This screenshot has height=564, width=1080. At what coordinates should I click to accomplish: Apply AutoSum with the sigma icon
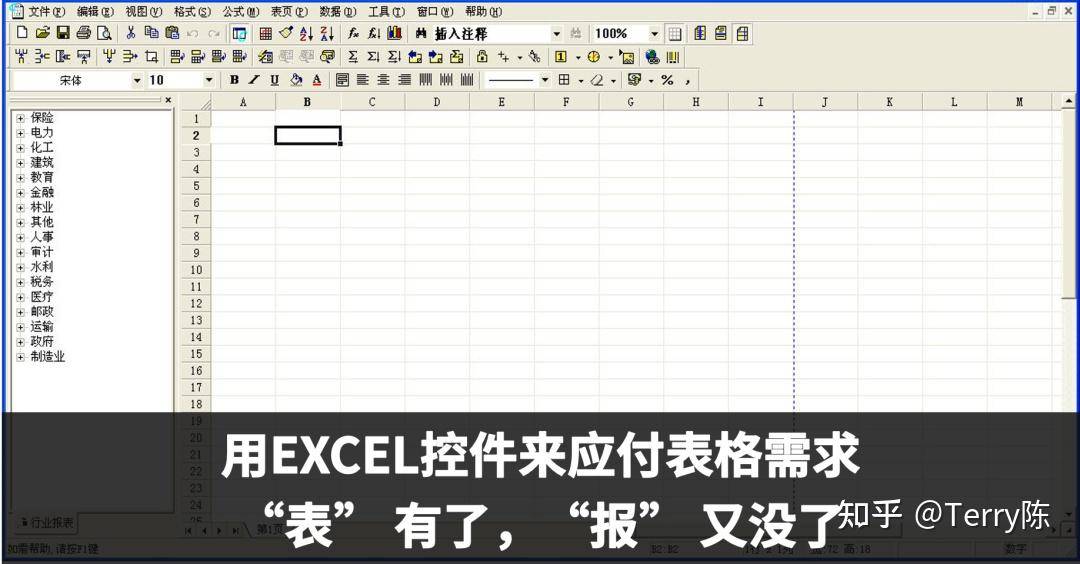point(353,56)
